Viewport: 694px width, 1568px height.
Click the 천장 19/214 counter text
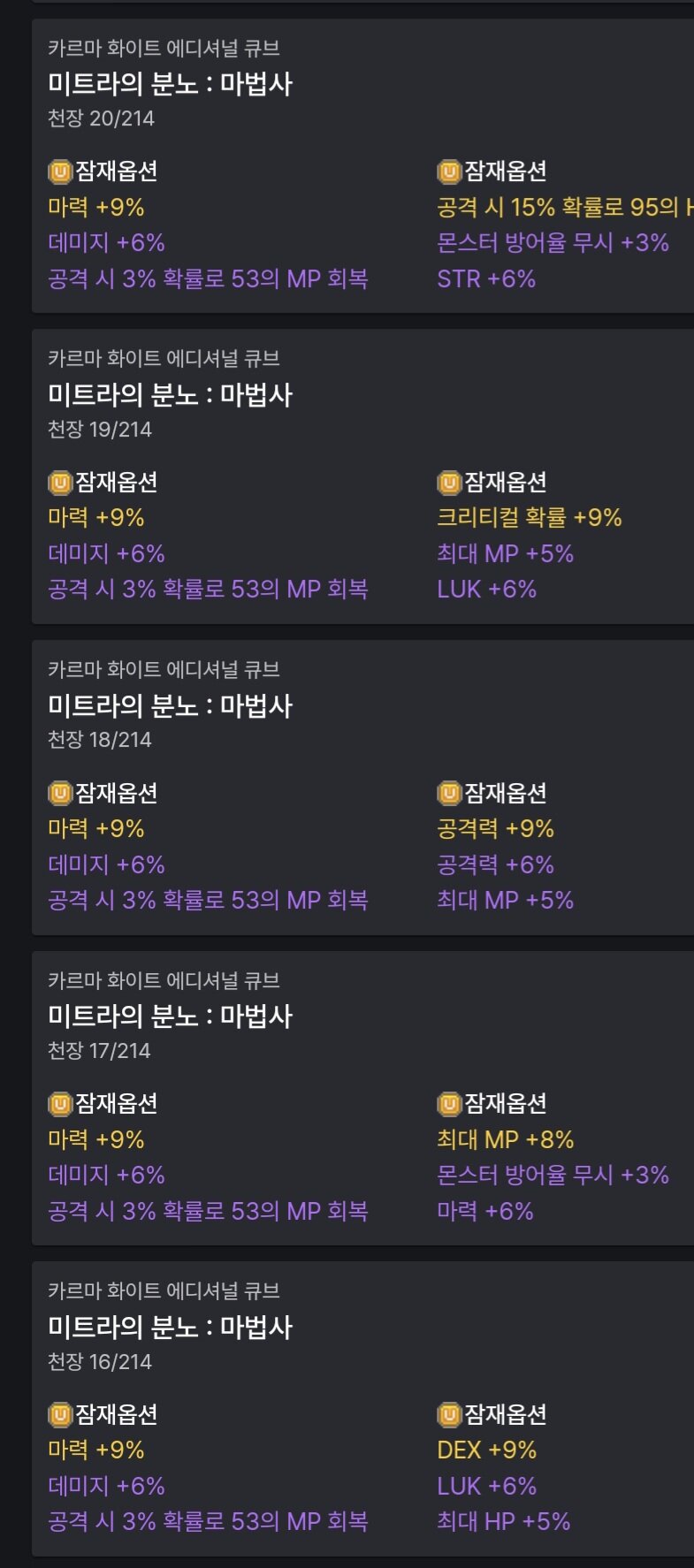click(x=100, y=430)
